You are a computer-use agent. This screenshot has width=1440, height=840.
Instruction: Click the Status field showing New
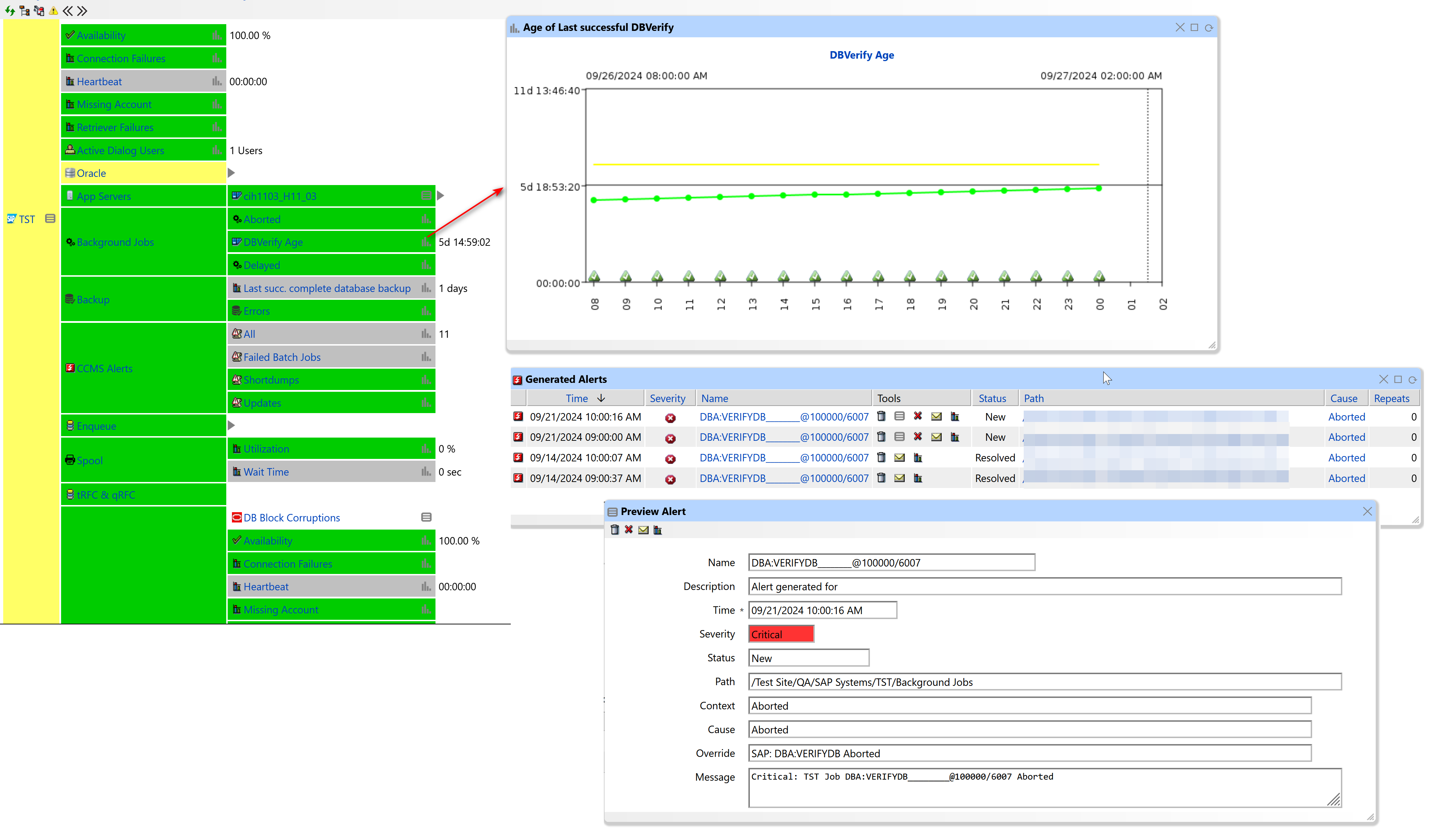pos(808,658)
